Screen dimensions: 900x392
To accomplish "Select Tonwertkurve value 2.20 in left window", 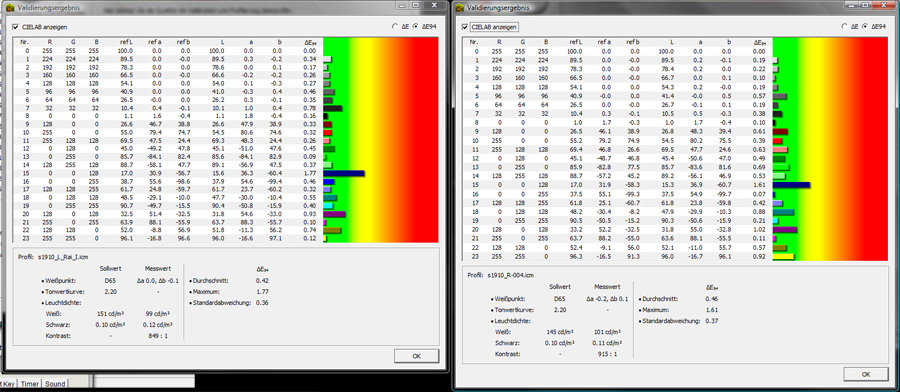I will click(x=111, y=292).
